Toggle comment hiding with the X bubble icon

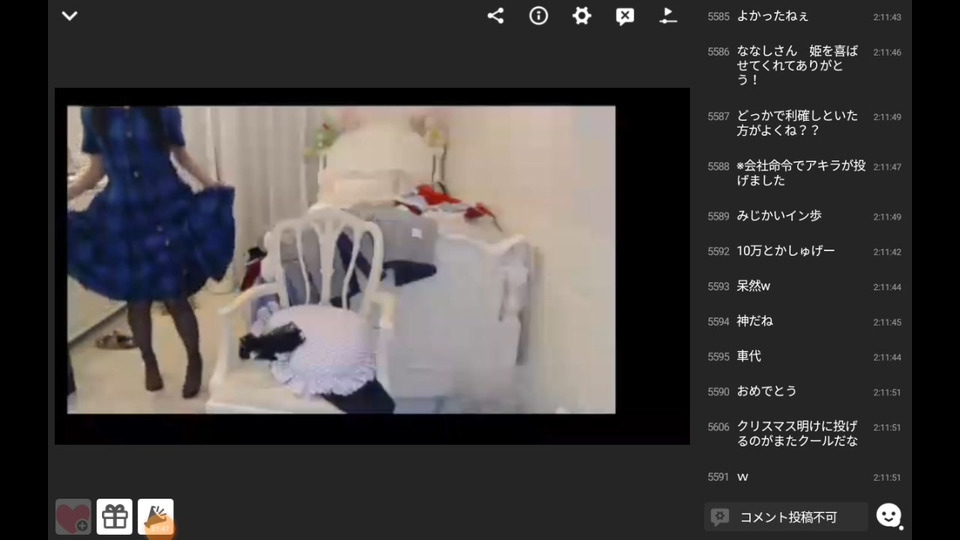(x=624, y=17)
